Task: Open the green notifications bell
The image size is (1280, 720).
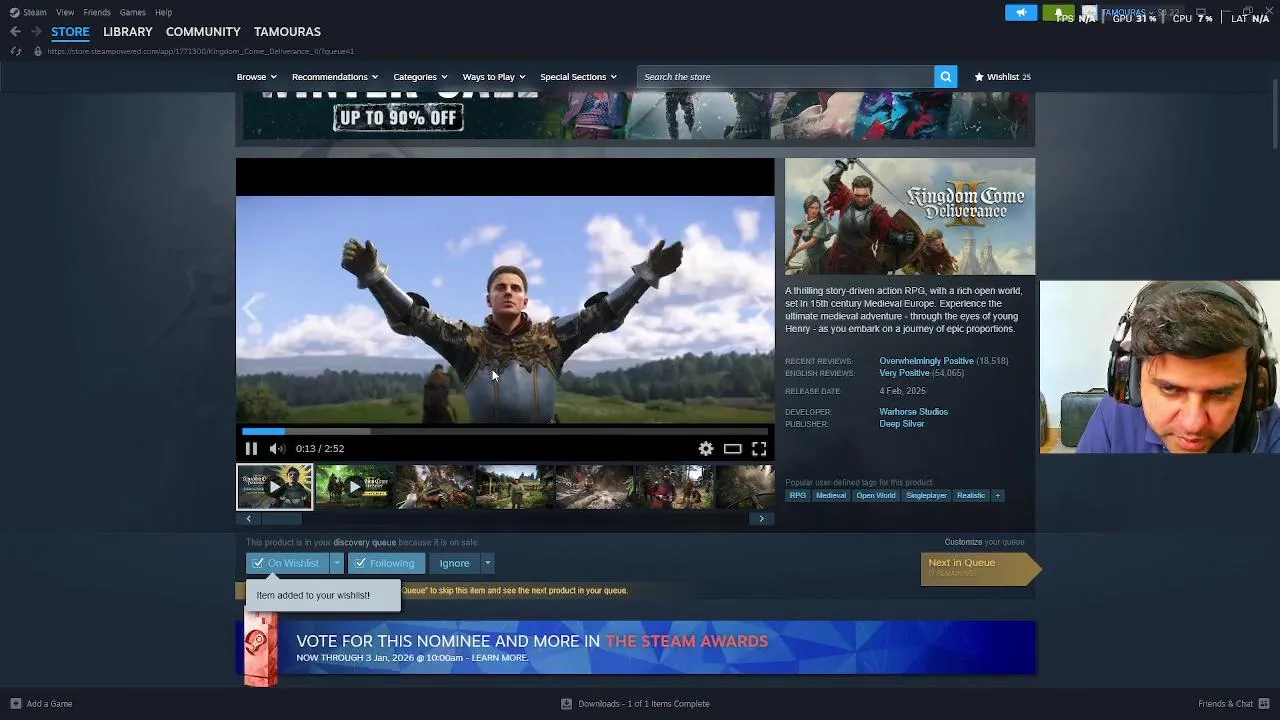Action: (x=1058, y=13)
